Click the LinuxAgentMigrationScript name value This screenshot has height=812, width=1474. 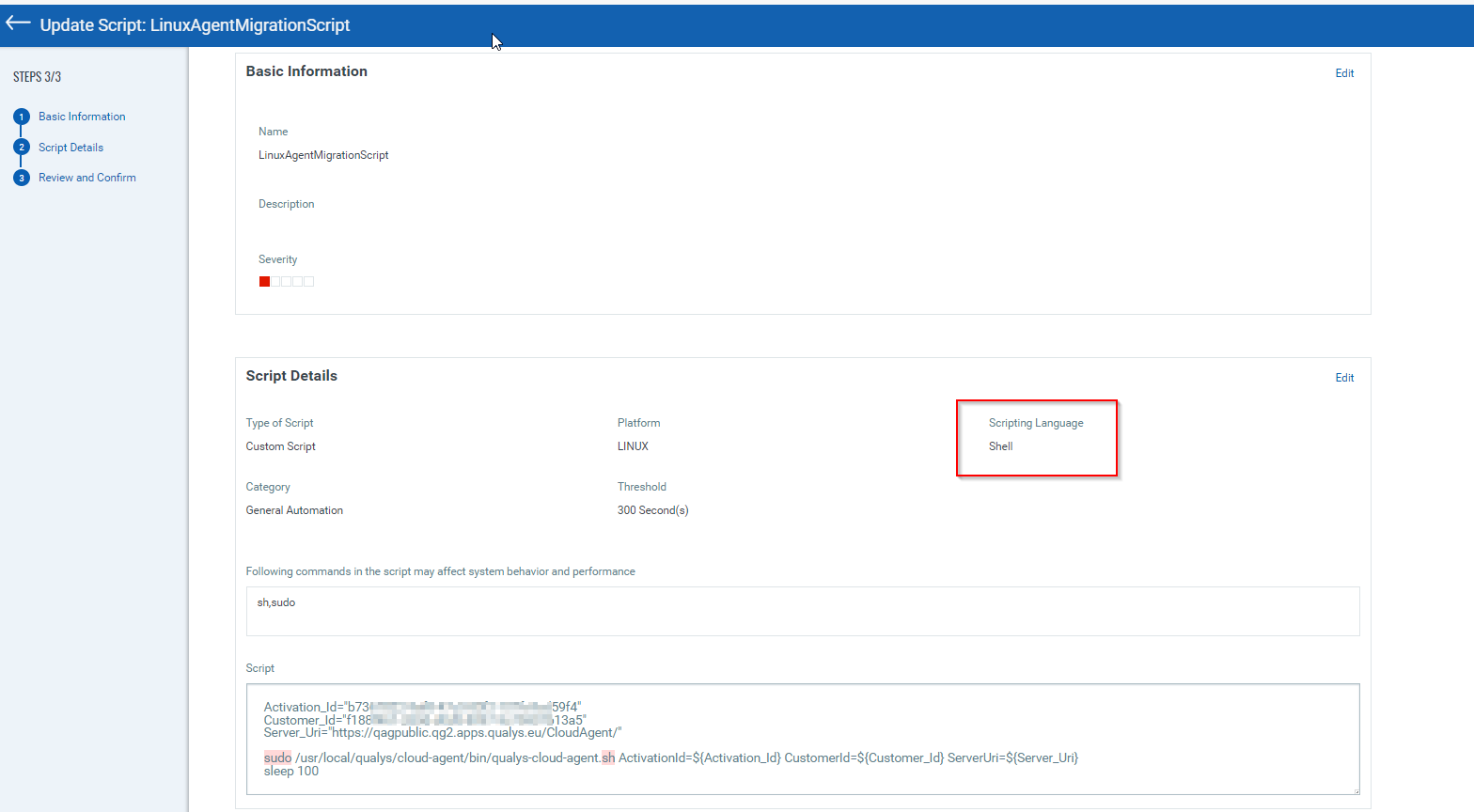[323, 155]
